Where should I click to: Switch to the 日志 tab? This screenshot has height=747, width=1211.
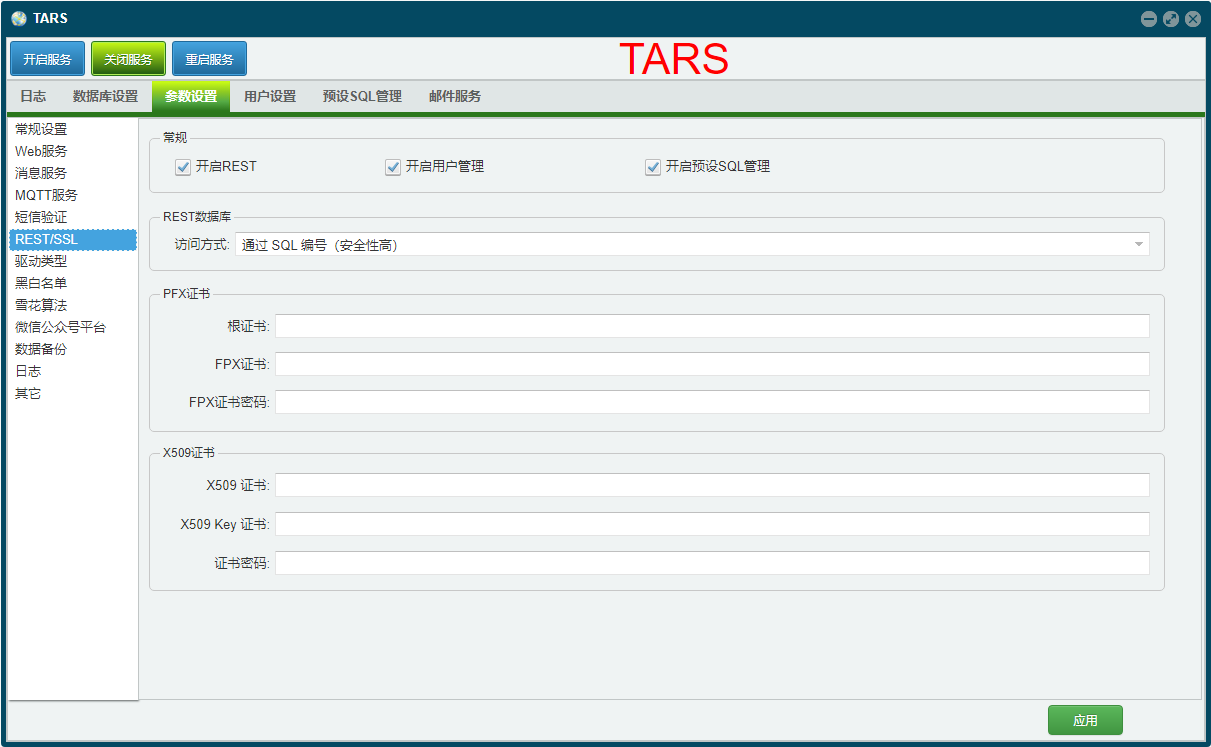[33, 96]
